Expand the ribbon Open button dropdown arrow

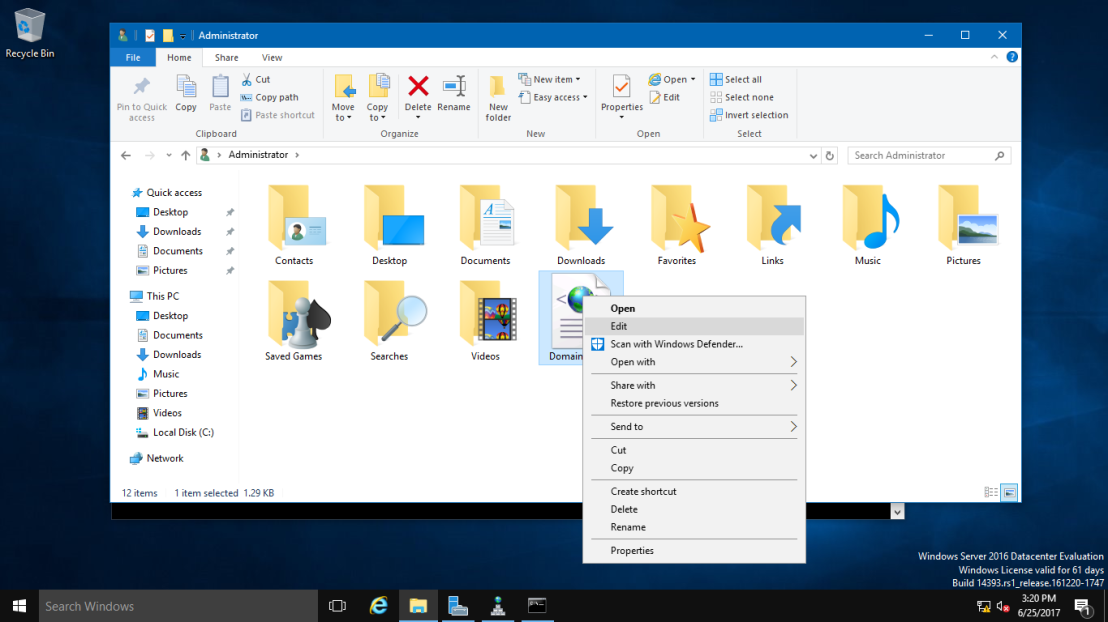point(692,79)
